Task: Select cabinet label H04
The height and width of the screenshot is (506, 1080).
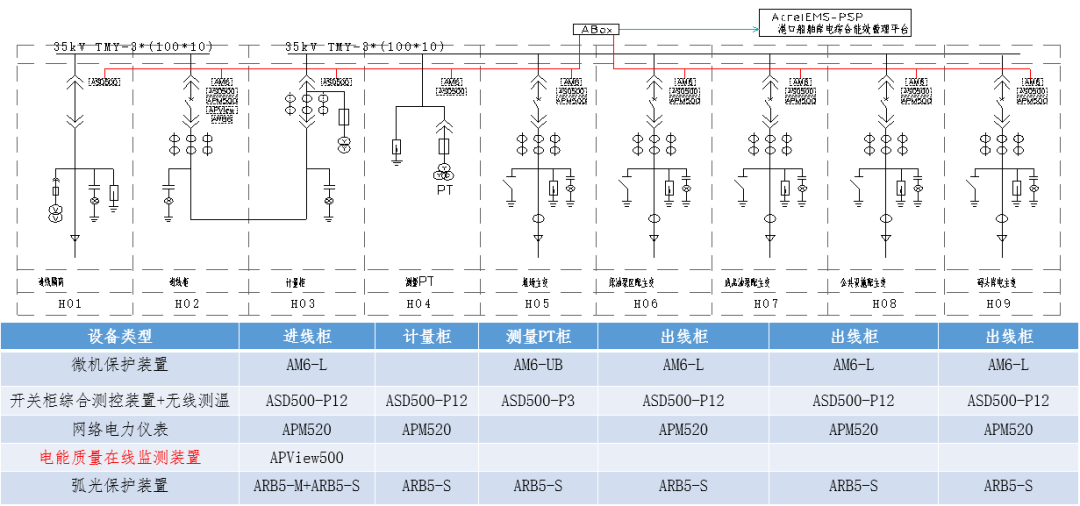Action: [x=419, y=303]
